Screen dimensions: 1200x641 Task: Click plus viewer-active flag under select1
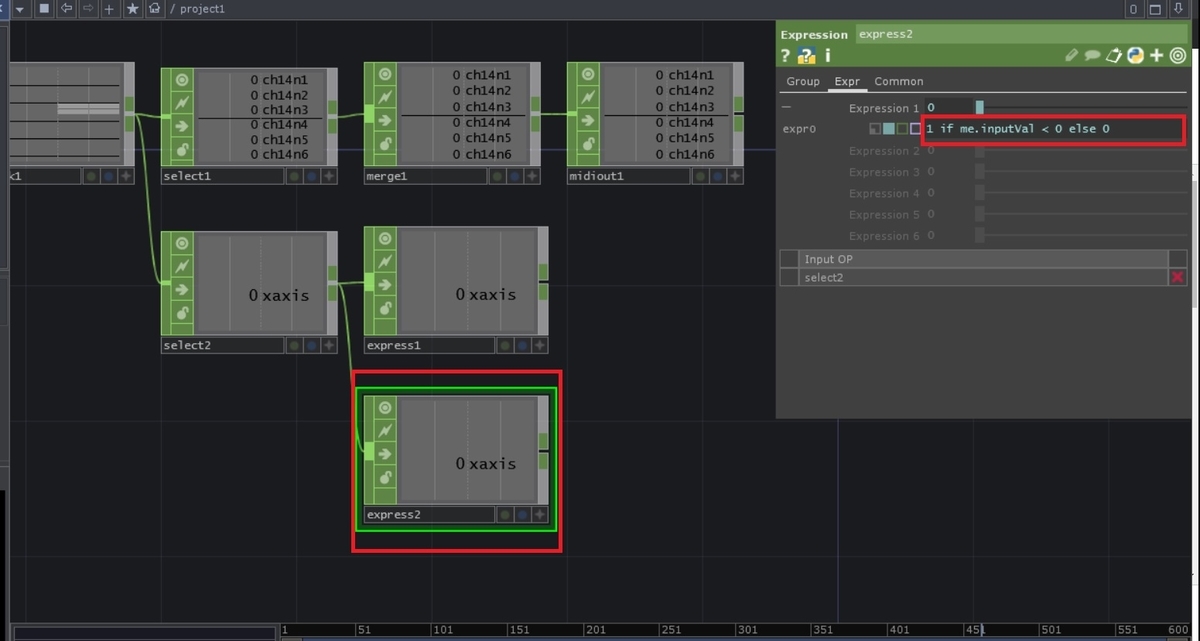pos(328,176)
